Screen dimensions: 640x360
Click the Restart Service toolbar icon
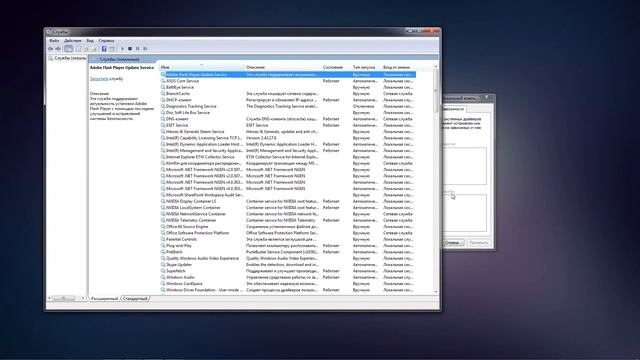click(x=145, y=49)
